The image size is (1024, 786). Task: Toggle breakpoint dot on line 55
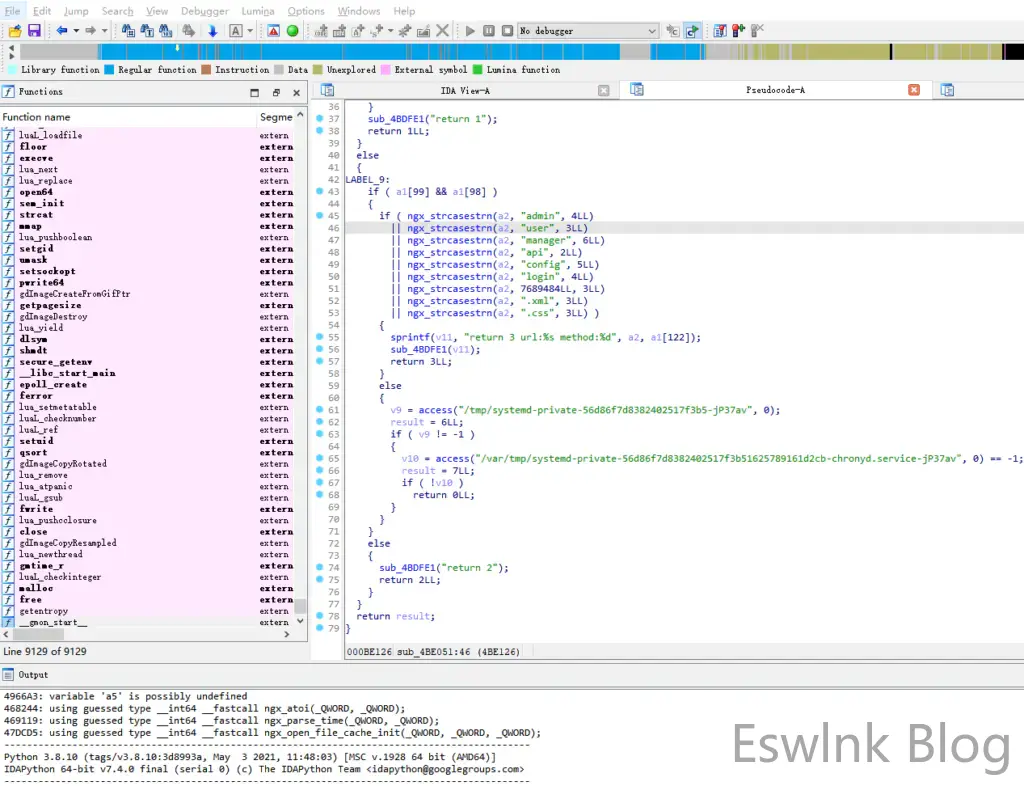[320, 338]
